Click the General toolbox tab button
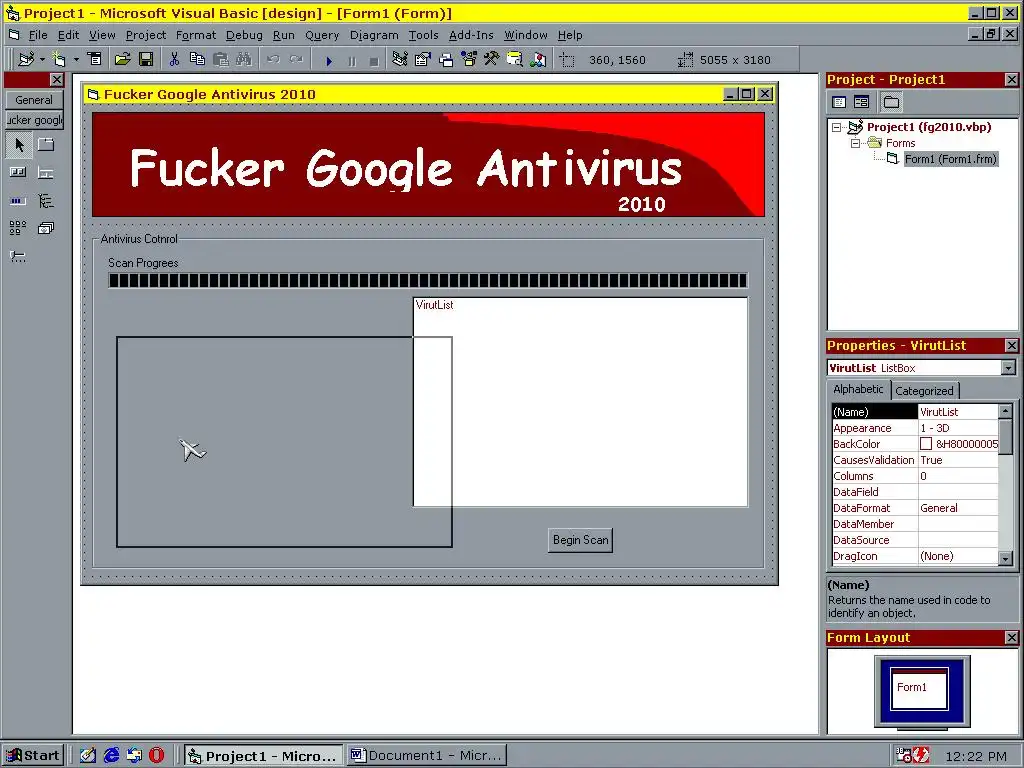The image size is (1024, 768). [34, 100]
